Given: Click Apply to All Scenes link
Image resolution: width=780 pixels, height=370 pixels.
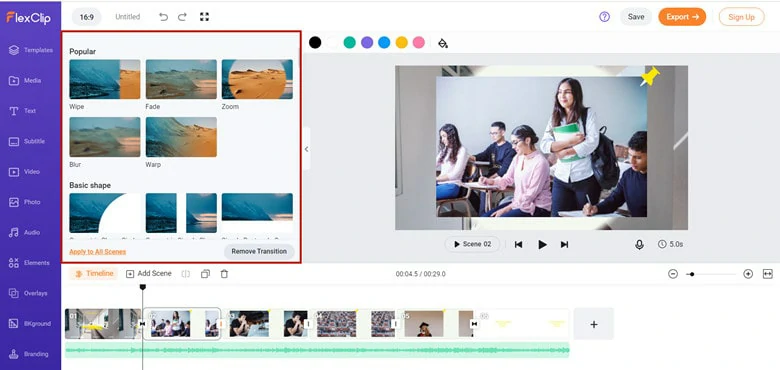Looking at the screenshot, I should click(98, 252).
